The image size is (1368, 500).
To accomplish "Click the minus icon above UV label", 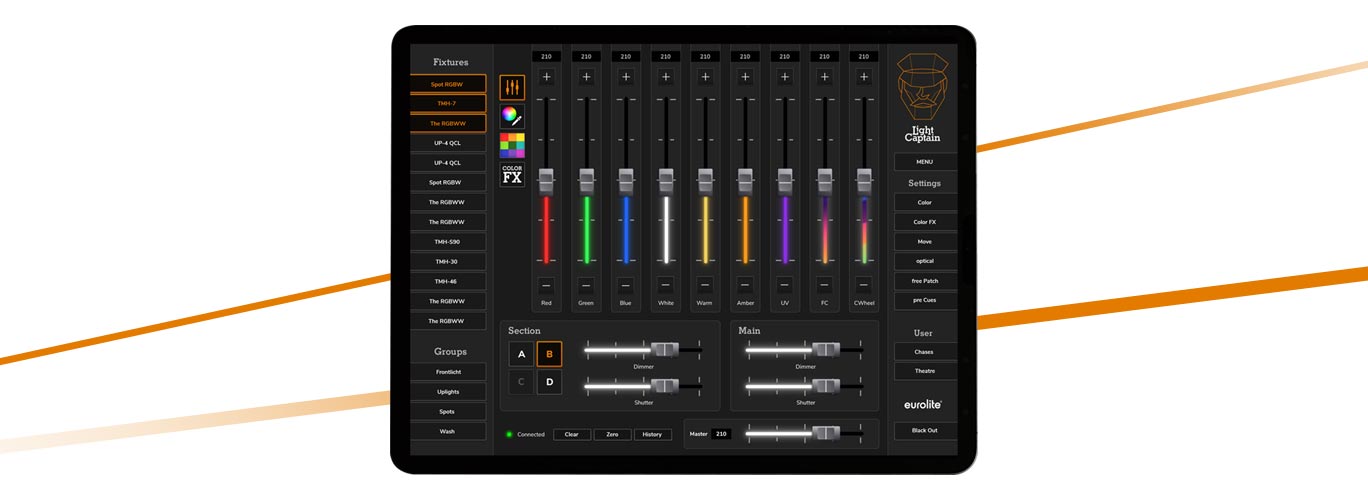I will pos(784,285).
